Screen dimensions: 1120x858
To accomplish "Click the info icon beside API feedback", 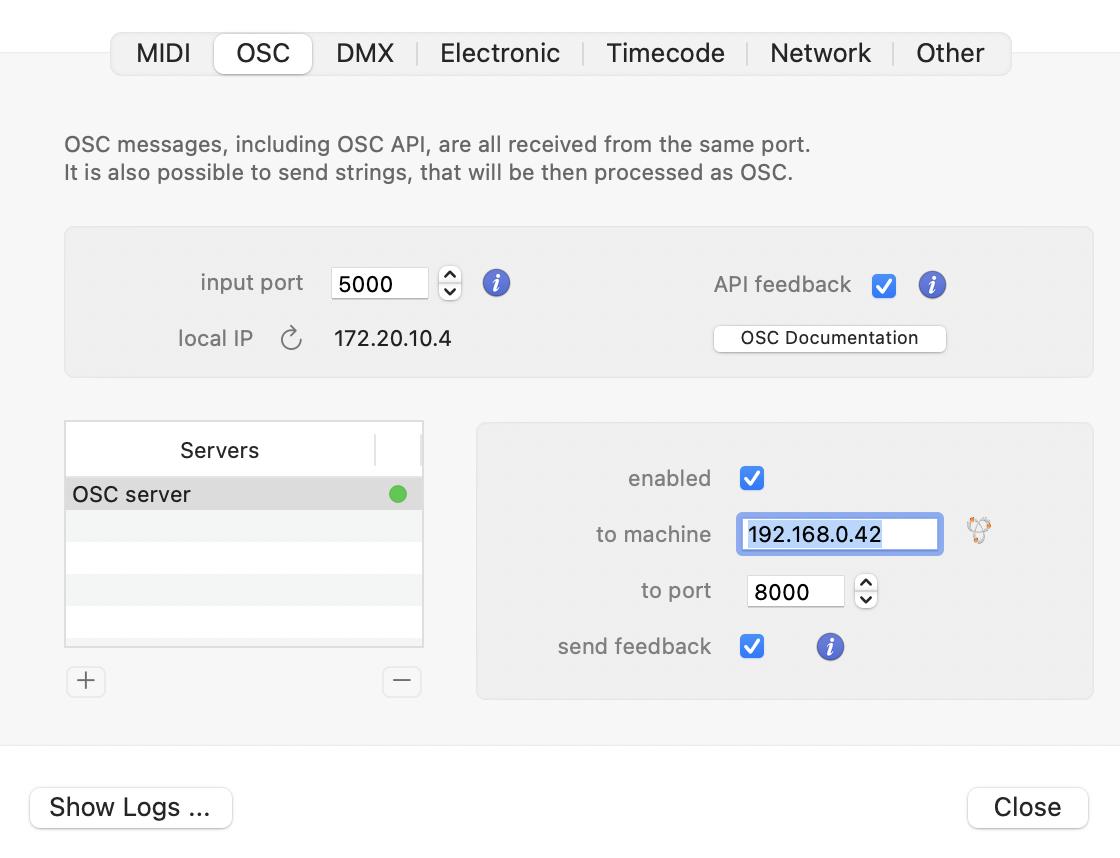I will pos(932,285).
